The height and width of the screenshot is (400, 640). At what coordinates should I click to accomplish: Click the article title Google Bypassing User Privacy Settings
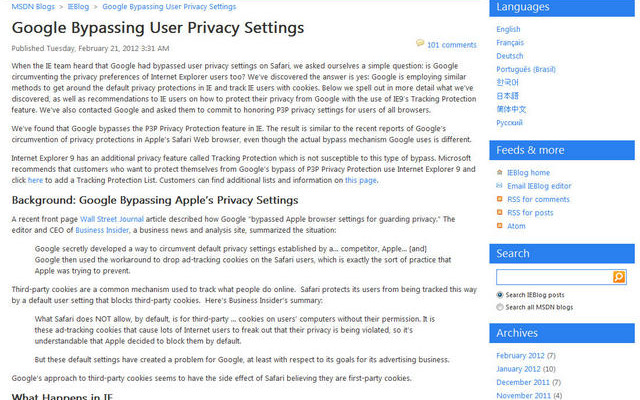158,28
